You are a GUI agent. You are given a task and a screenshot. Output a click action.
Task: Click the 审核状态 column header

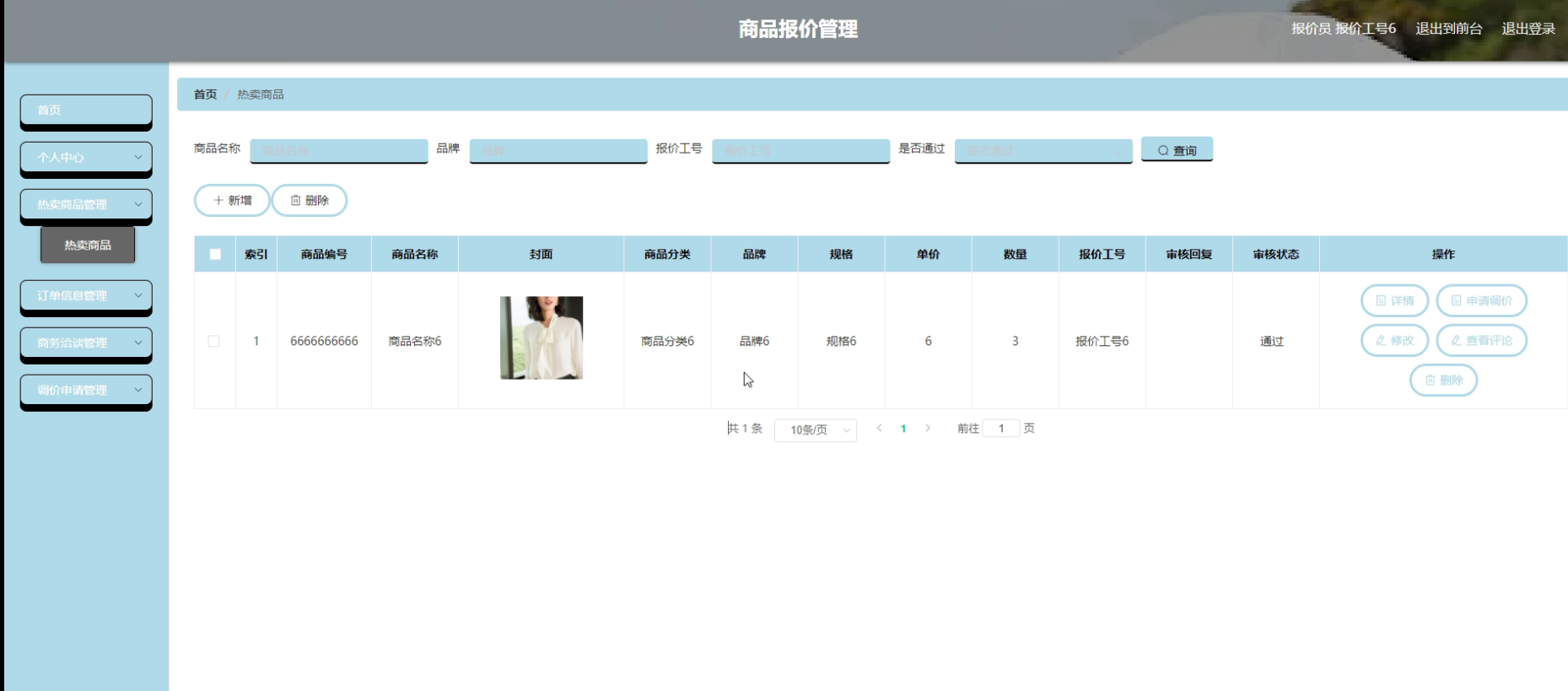tap(1276, 255)
